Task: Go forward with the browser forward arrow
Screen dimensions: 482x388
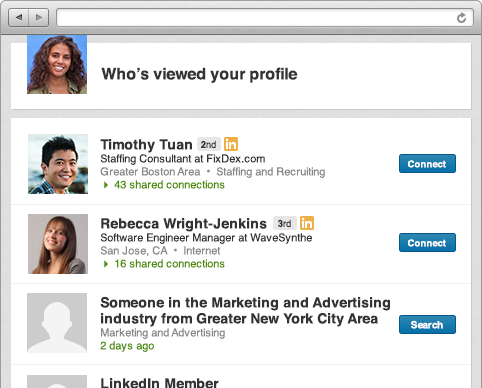Action: pos(39,17)
